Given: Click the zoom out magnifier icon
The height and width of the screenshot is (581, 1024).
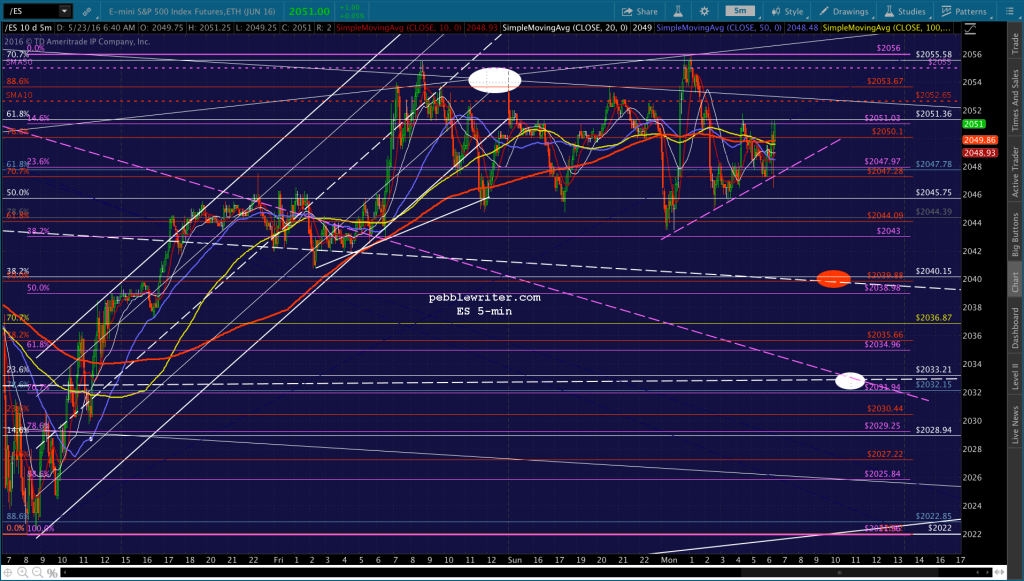Looking at the screenshot, I should point(37,573).
